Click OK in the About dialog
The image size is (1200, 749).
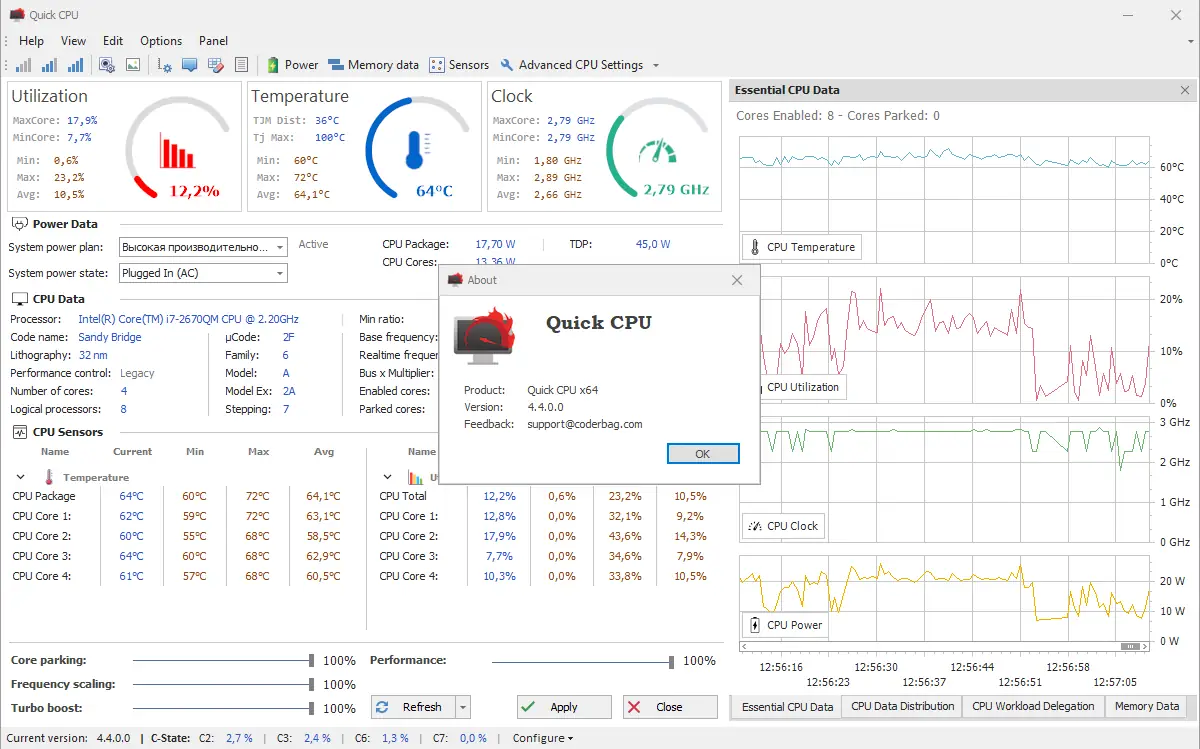tap(703, 454)
